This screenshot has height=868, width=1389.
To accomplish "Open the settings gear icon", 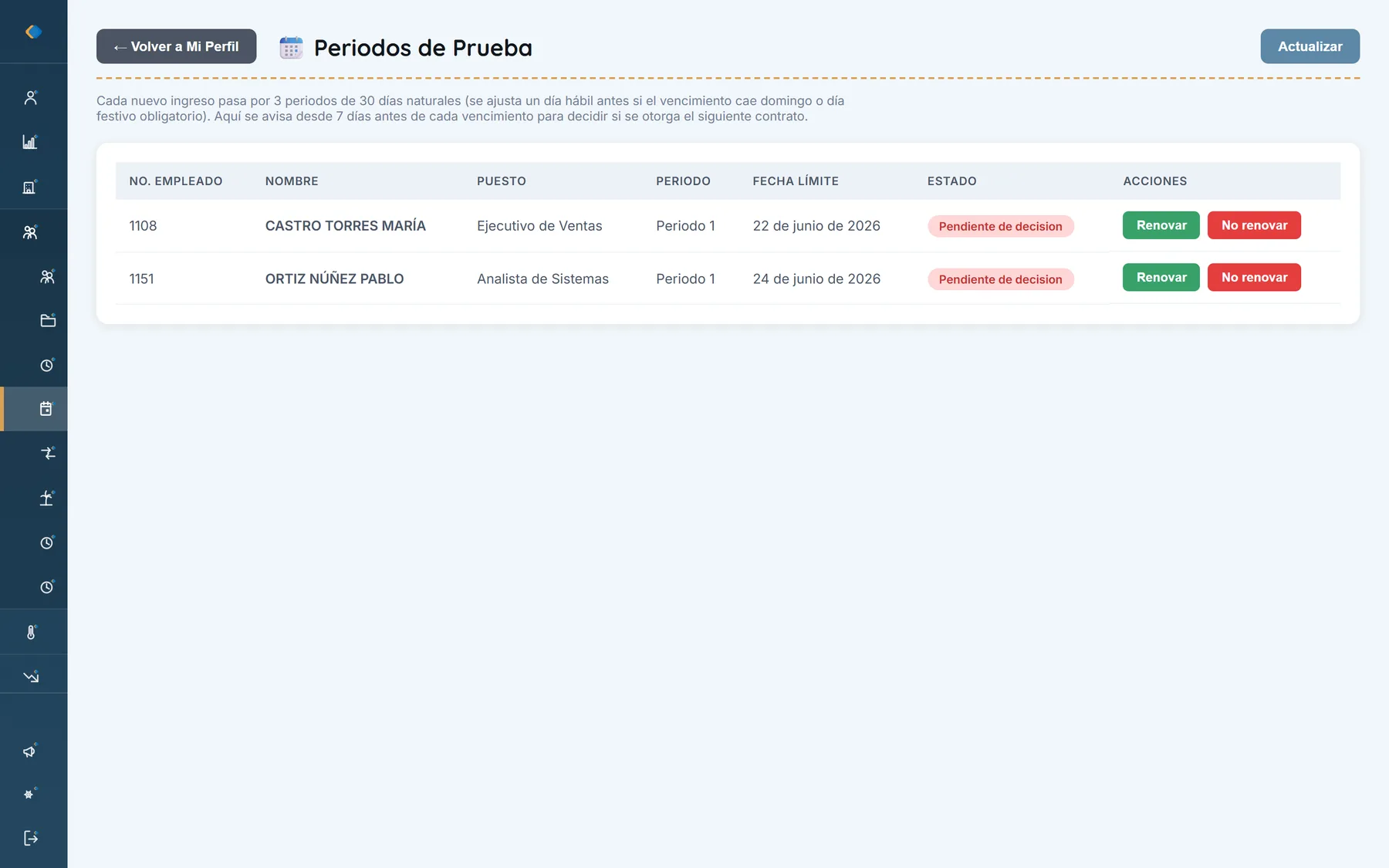I will coord(31,794).
